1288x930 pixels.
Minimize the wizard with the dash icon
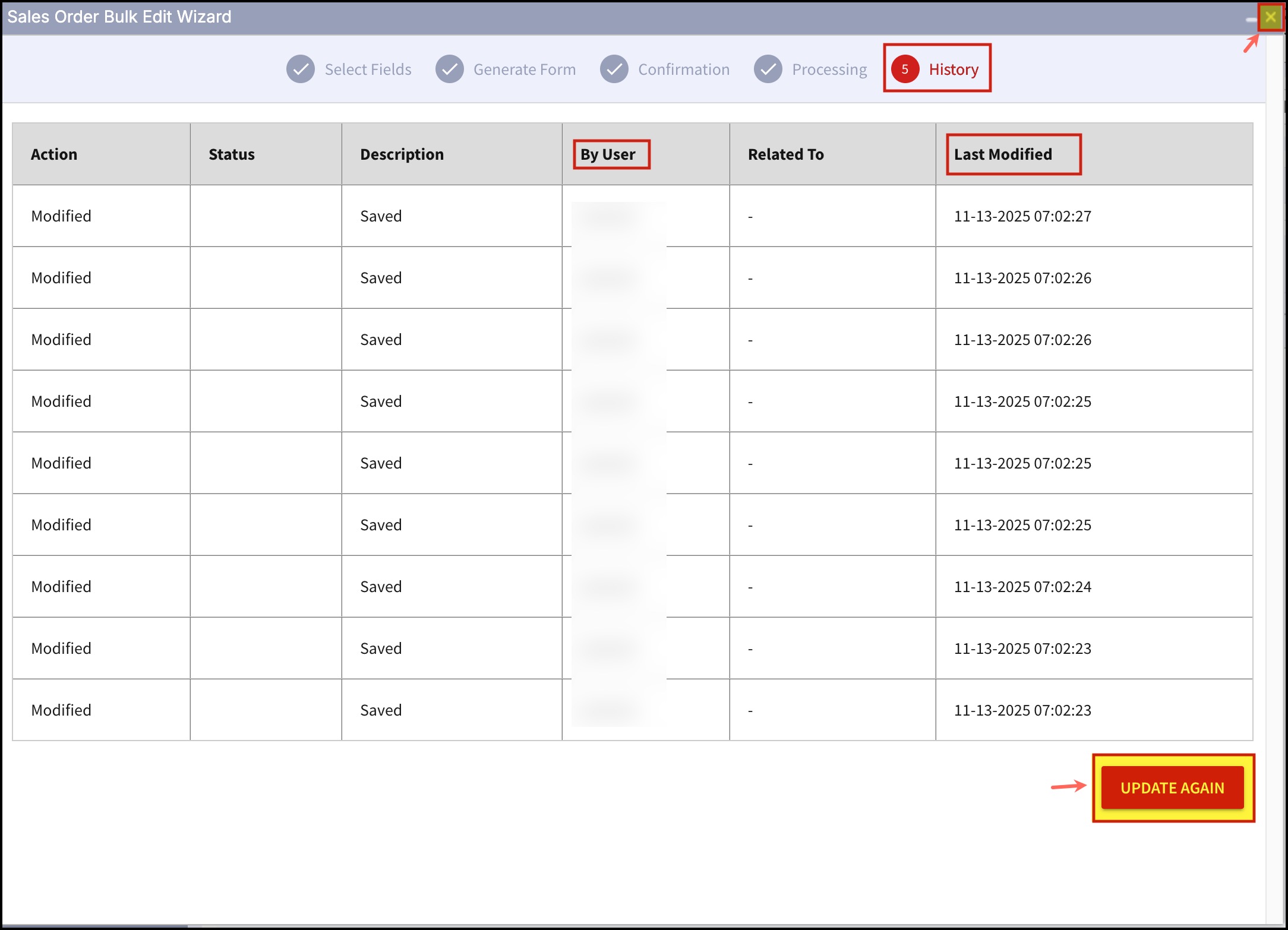pos(1251,19)
